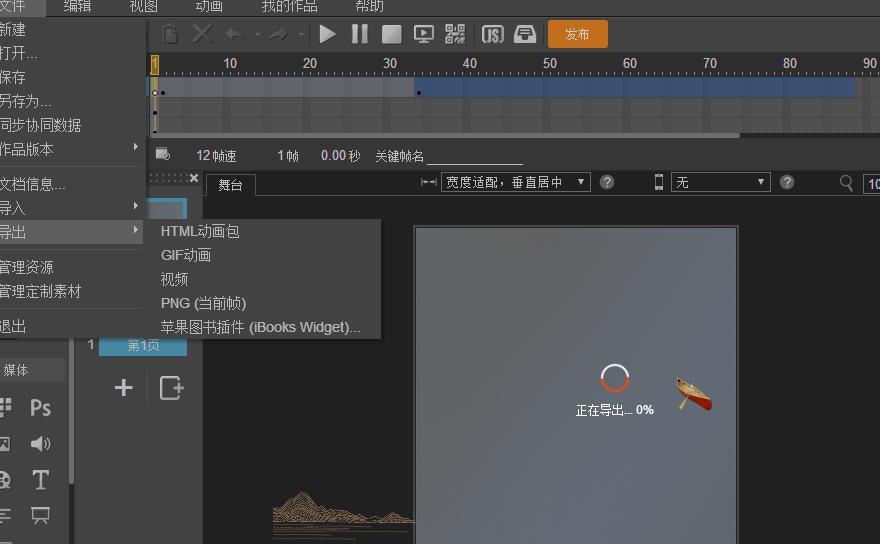Click the undo arrow icon
The height and width of the screenshot is (544, 880).
coord(235,35)
